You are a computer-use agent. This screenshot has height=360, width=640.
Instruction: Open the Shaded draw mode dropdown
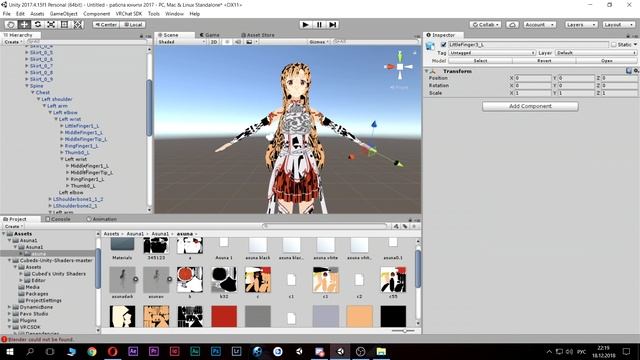coord(181,42)
